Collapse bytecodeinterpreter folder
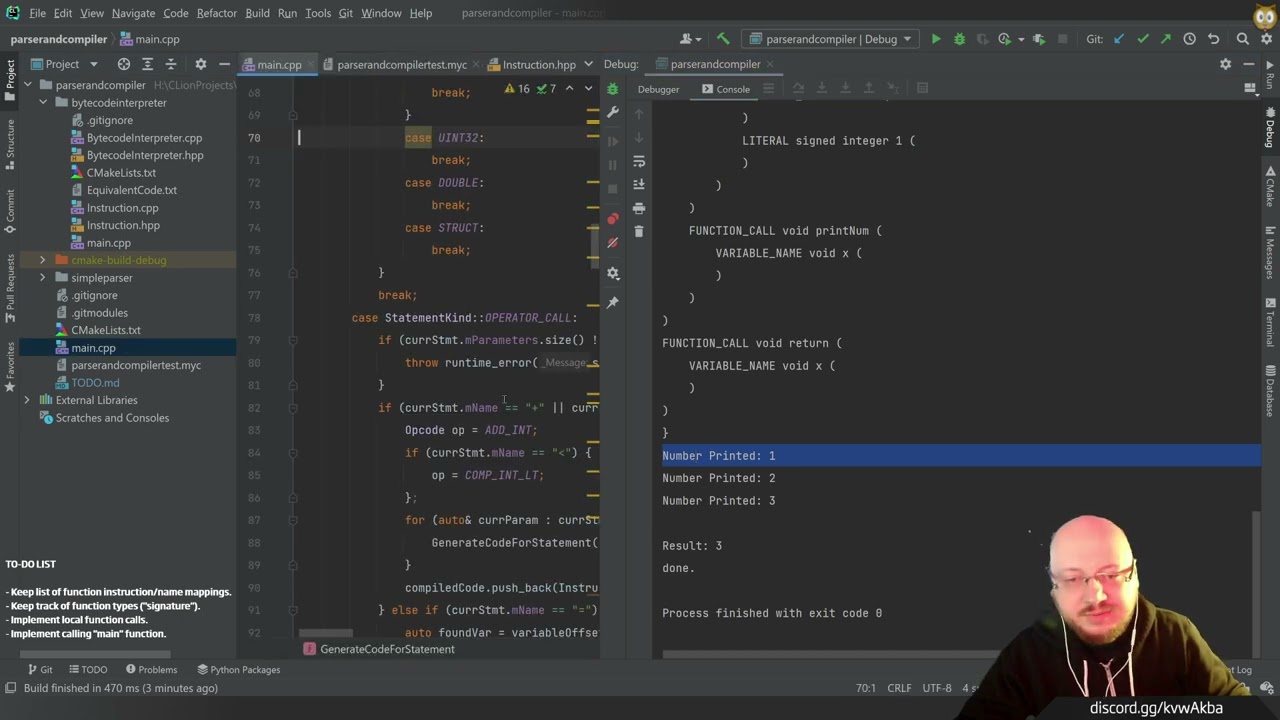Screen dimensions: 1280x720 coord(43,103)
